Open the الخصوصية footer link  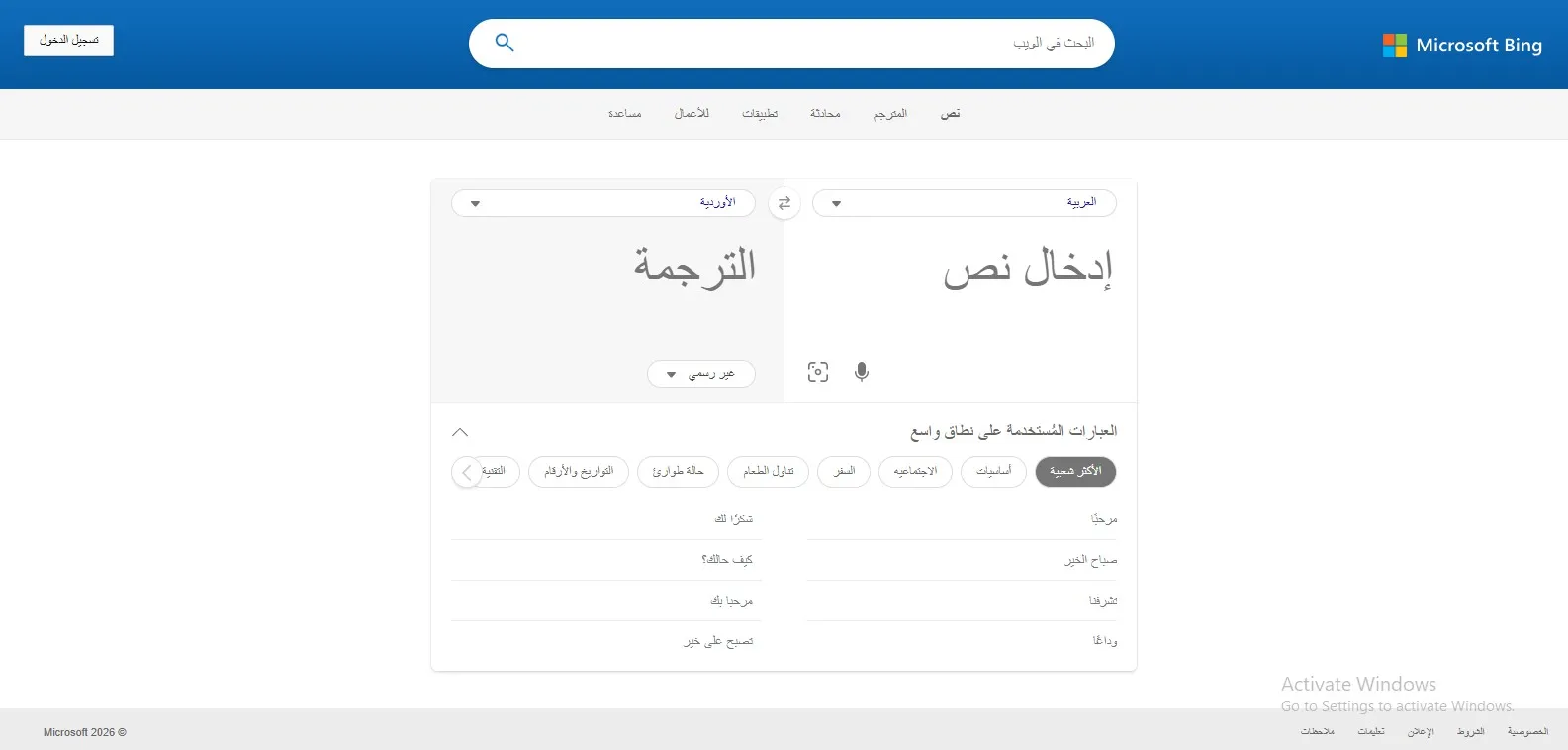click(x=1527, y=732)
